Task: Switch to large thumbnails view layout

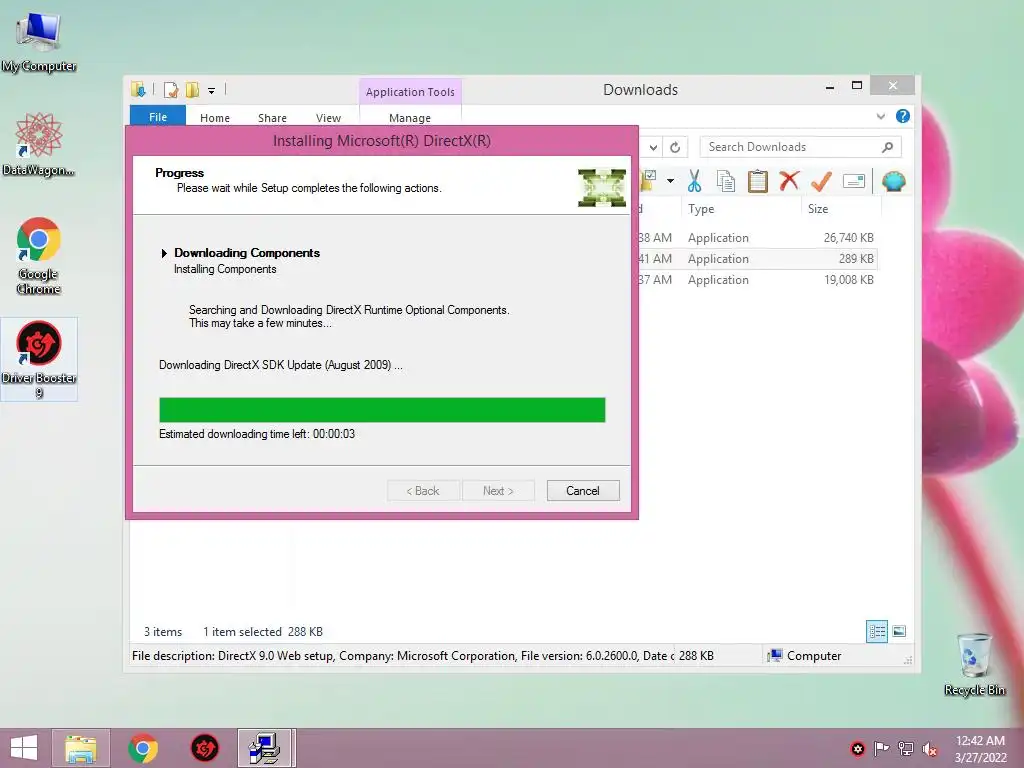Action: 899,632
